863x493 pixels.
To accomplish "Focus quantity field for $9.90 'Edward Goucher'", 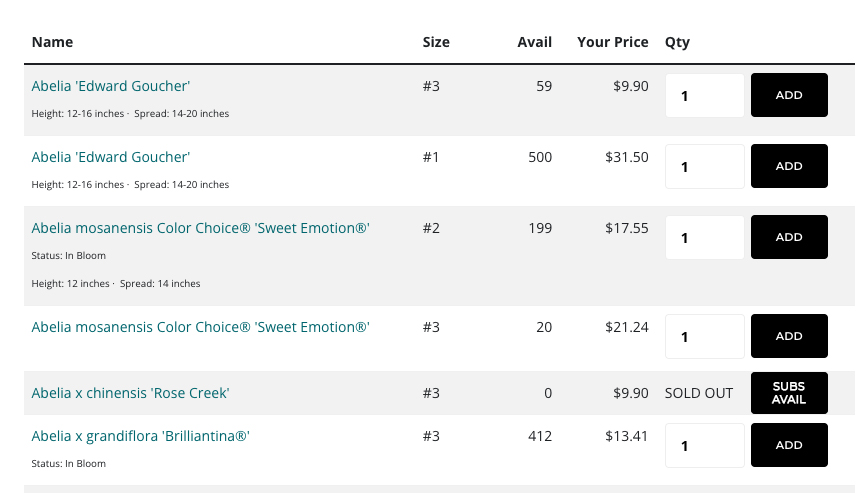I will [x=704, y=96].
